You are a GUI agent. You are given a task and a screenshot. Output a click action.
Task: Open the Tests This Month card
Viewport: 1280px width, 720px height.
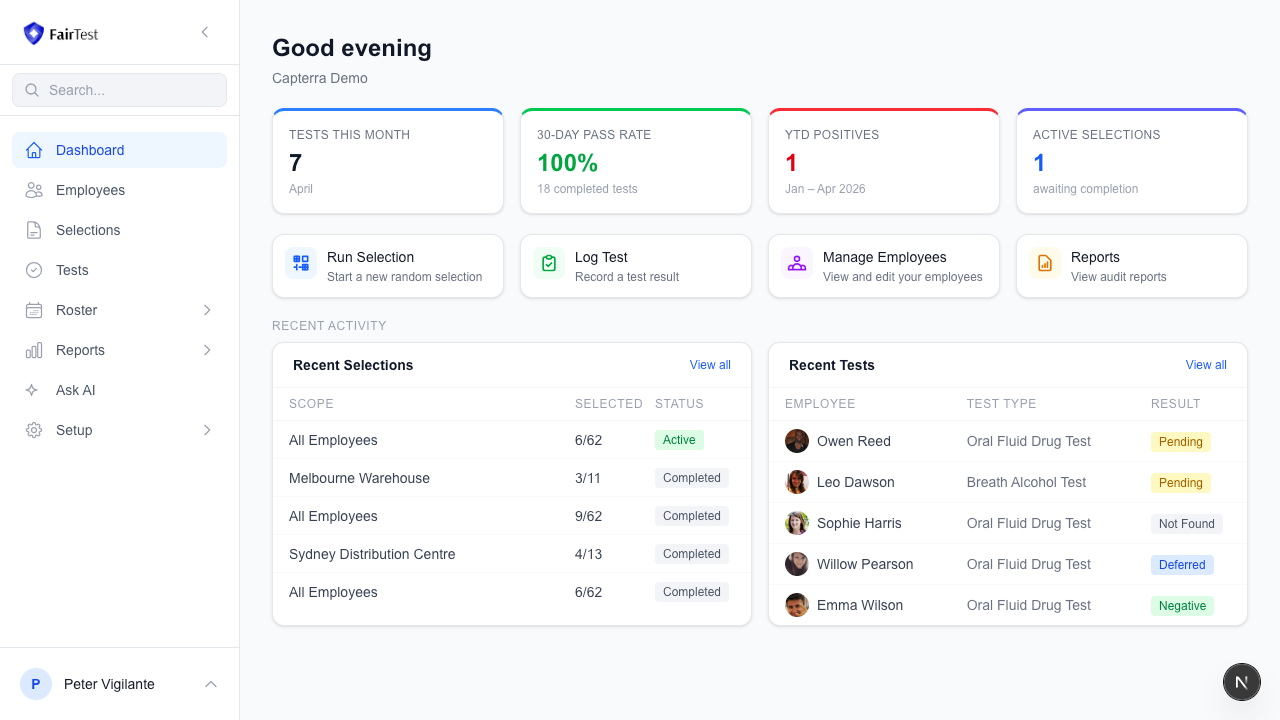click(x=388, y=161)
